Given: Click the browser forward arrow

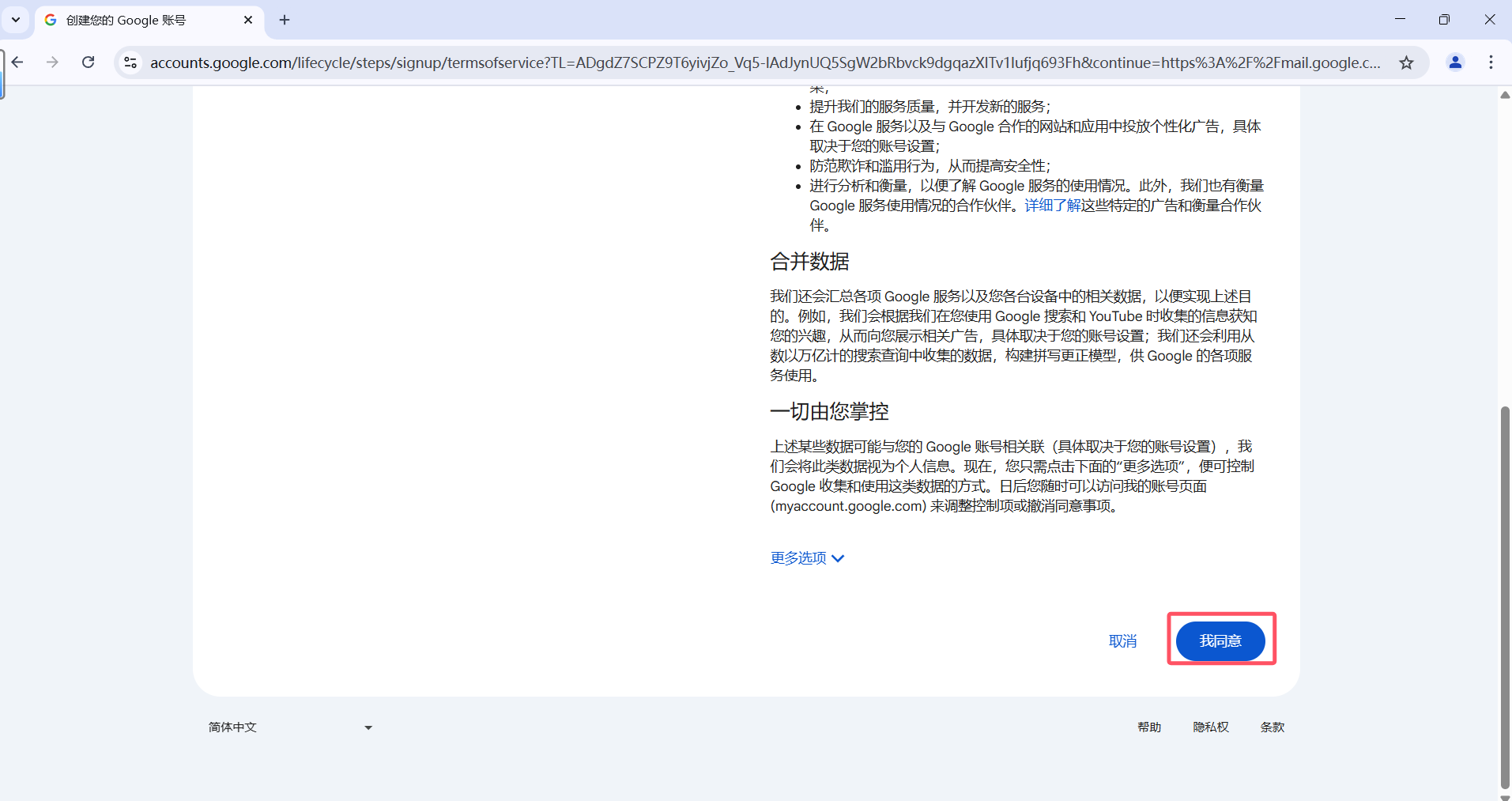Looking at the screenshot, I should click(53, 62).
